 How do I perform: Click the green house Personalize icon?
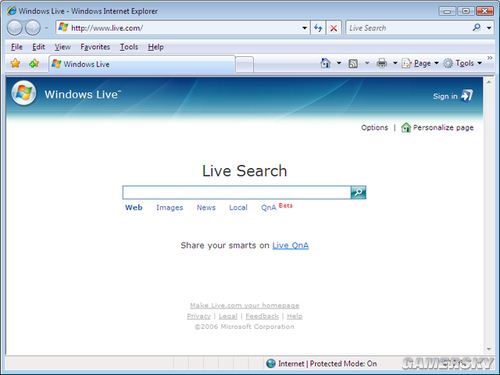[x=406, y=127]
